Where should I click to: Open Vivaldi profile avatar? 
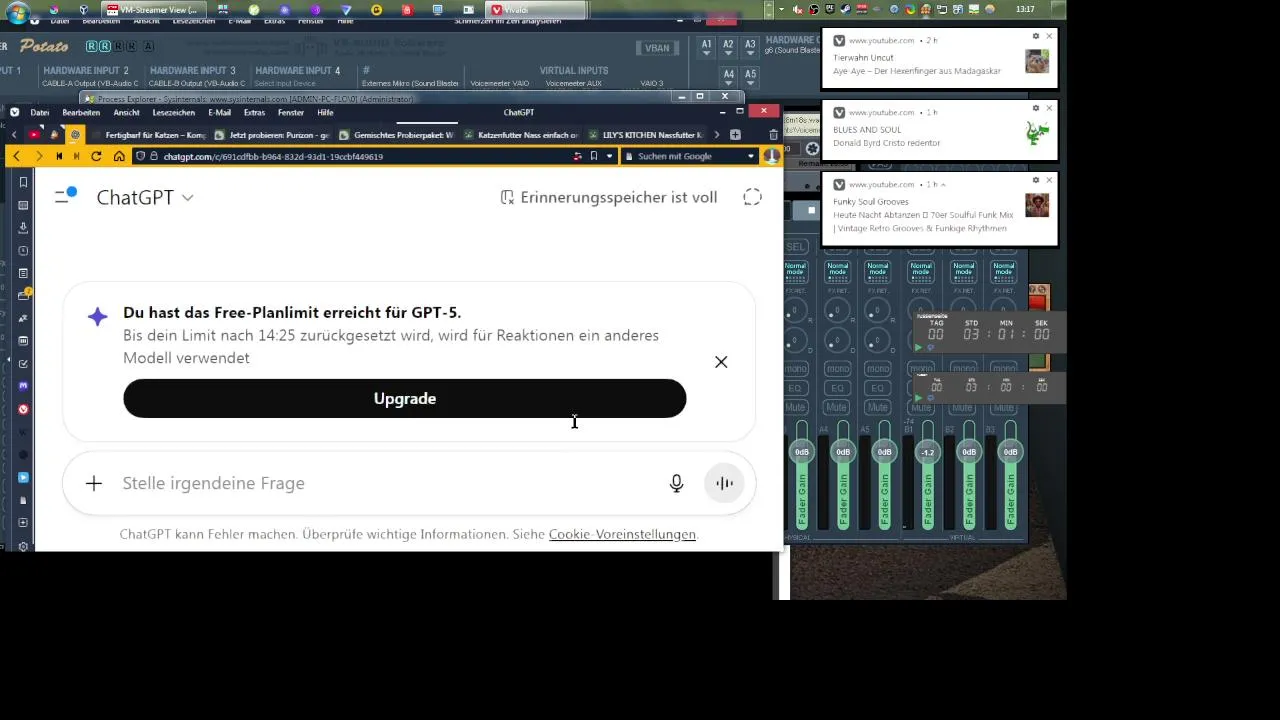pyautogui.click(x=772, y=156)
